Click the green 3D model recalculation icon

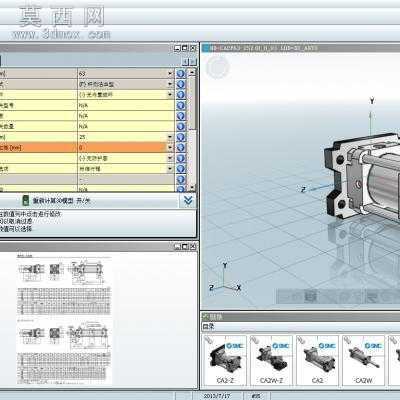click(25, 201)
